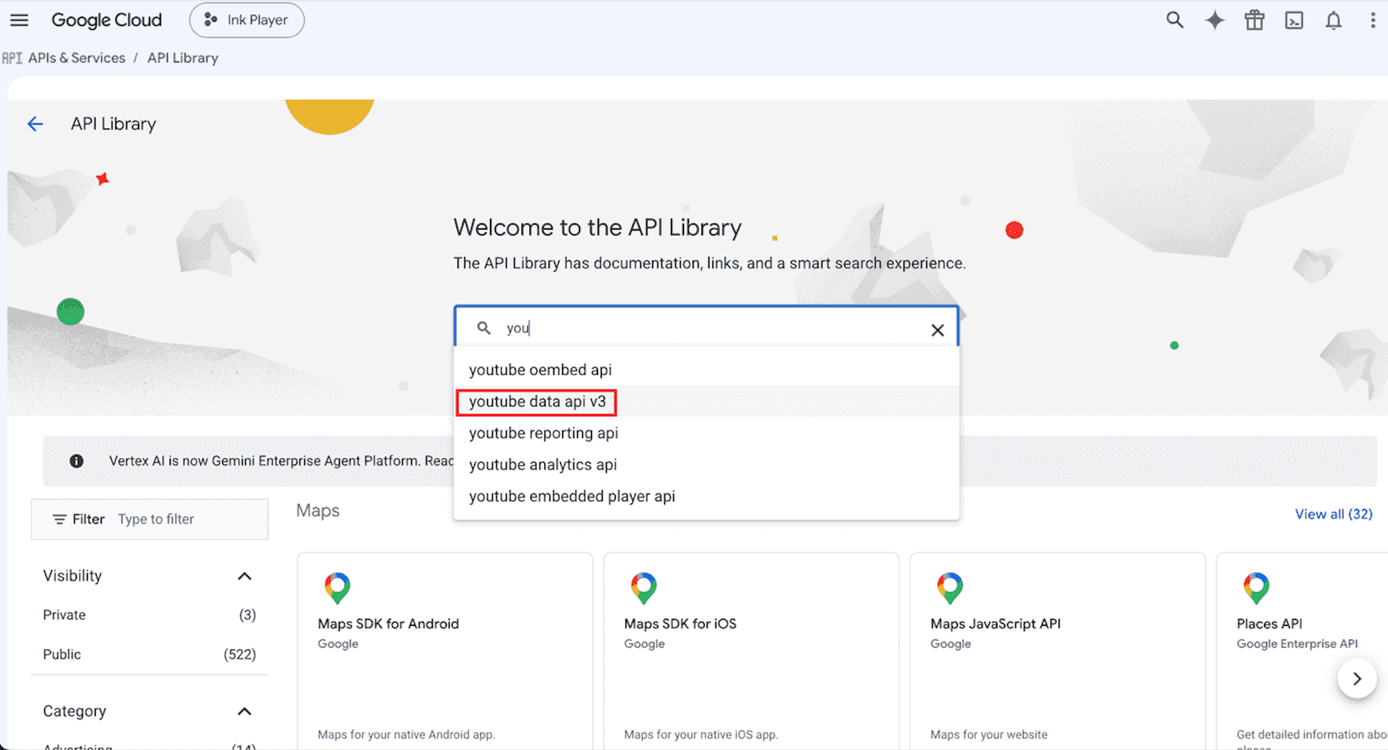Viewport: 1388px width, 750px height.
Task: Click Places API pin icon
Action: pyautogui.click(x=1256, y=588)
